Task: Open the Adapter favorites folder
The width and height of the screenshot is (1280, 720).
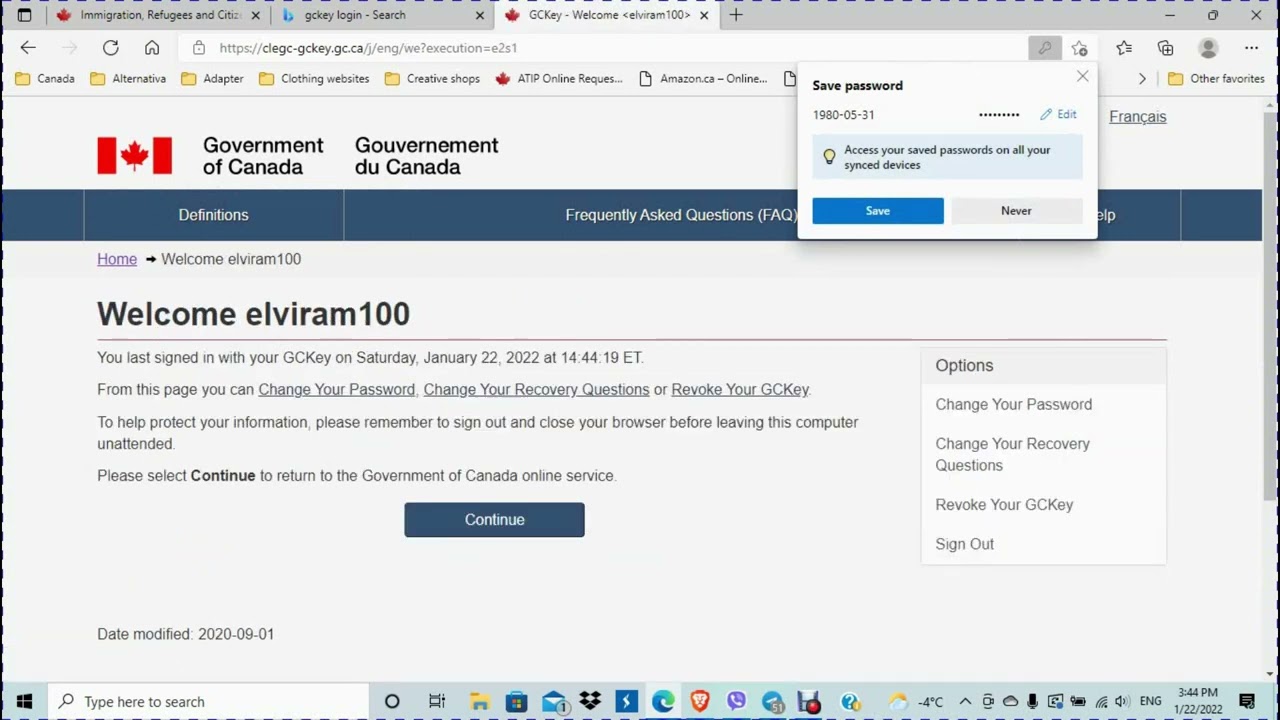Action: 212,78
